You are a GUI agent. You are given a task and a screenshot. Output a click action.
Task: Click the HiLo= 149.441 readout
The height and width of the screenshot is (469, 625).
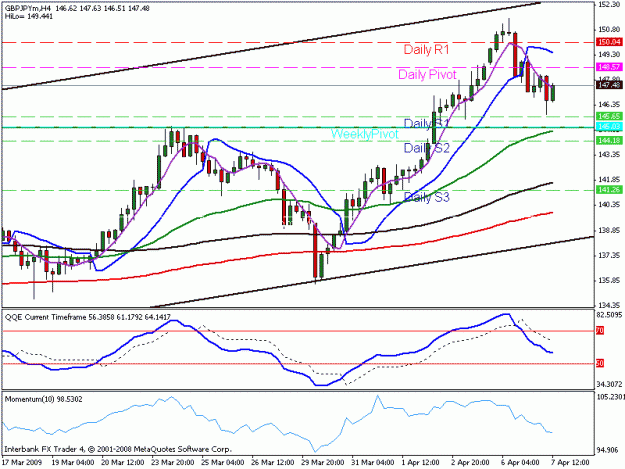click(29, 16)
